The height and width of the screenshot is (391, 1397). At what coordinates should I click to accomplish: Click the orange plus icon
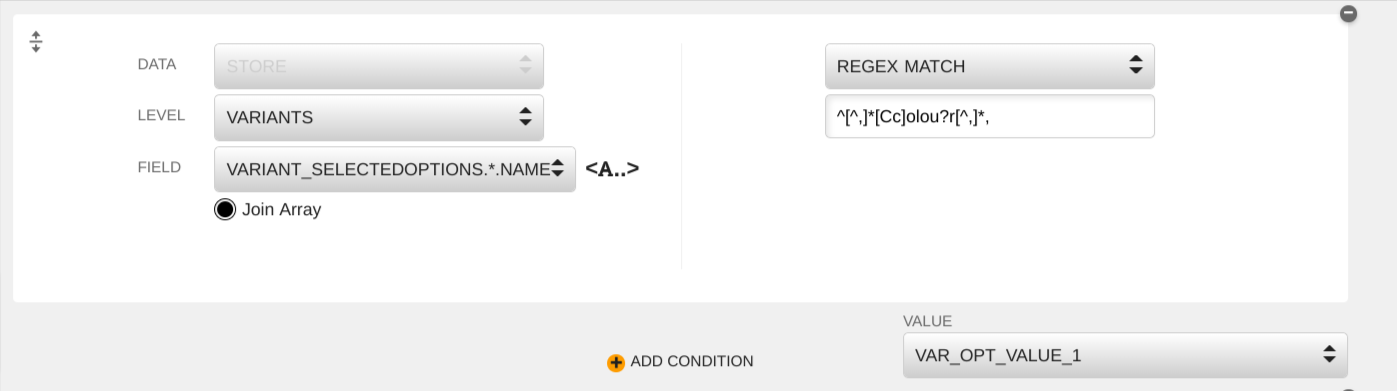pos(616,362)
